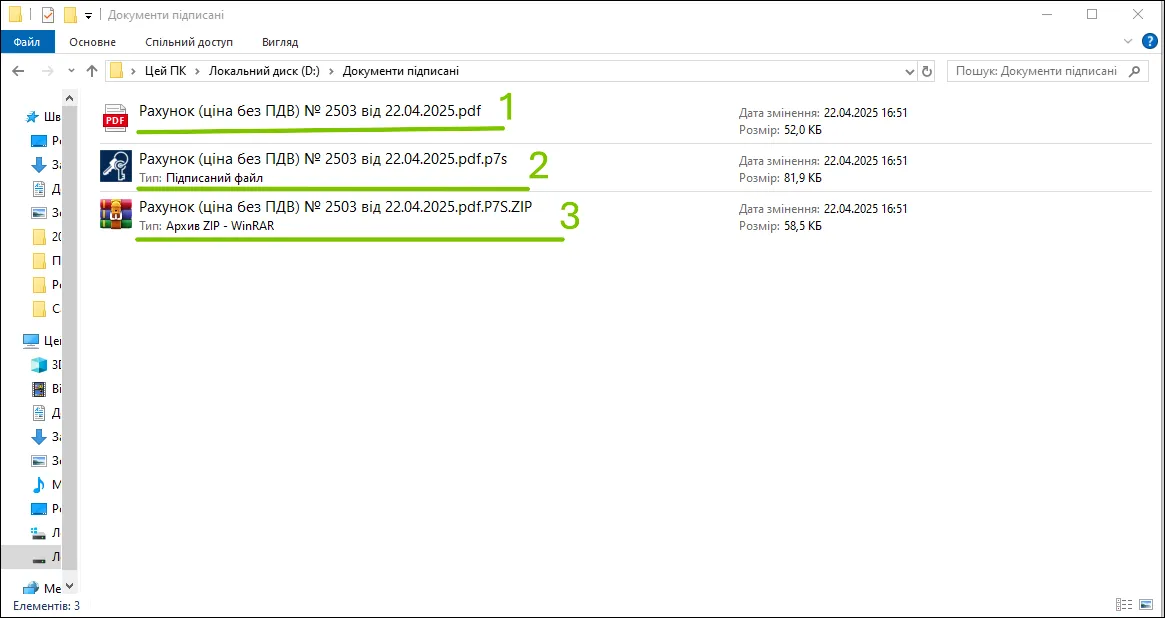Click the sidebar scrollbar down arrow
The width and height of the screenshot is (1165, 618).
coord(70,586)
